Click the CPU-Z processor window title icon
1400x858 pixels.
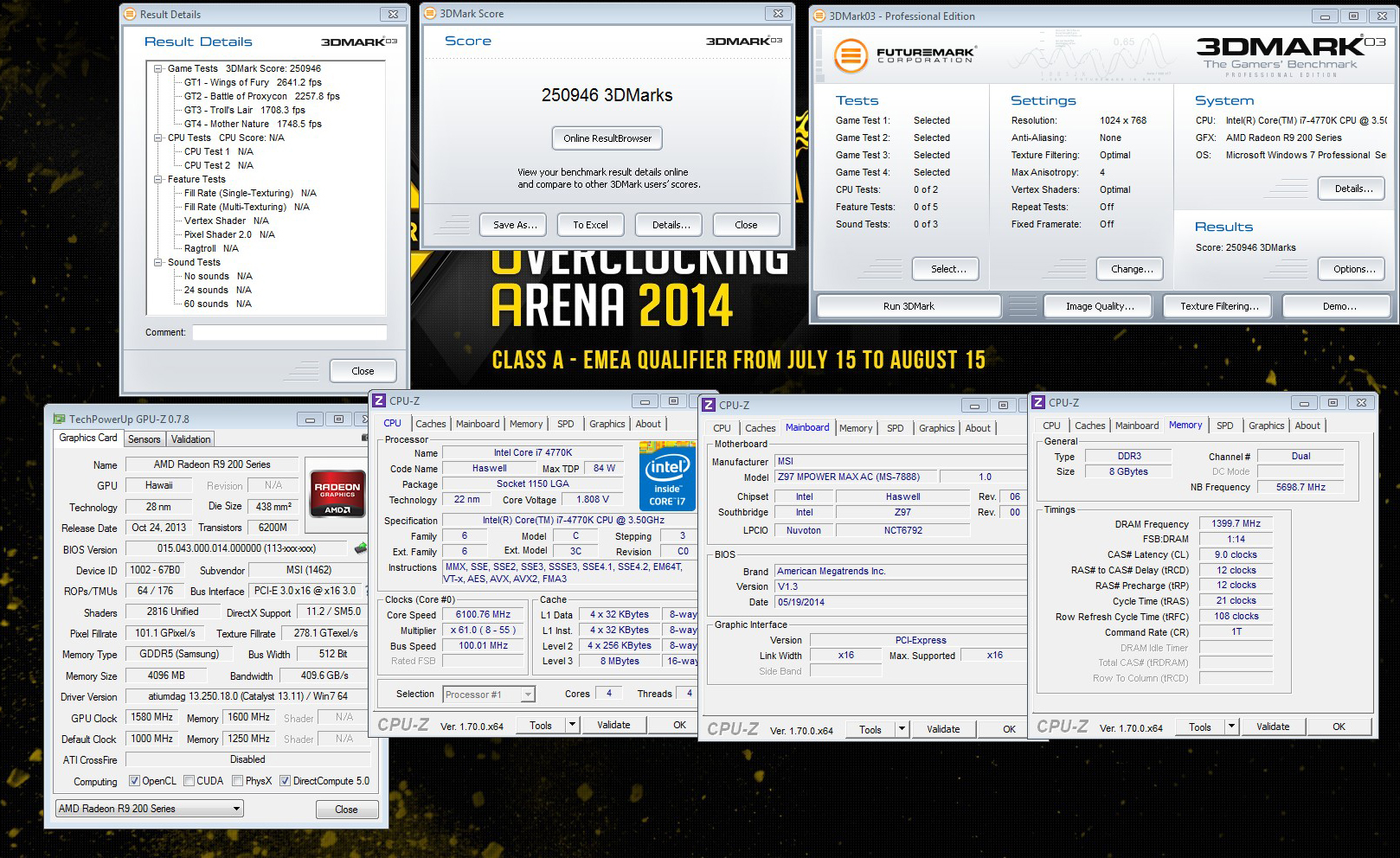coord(379,400)
